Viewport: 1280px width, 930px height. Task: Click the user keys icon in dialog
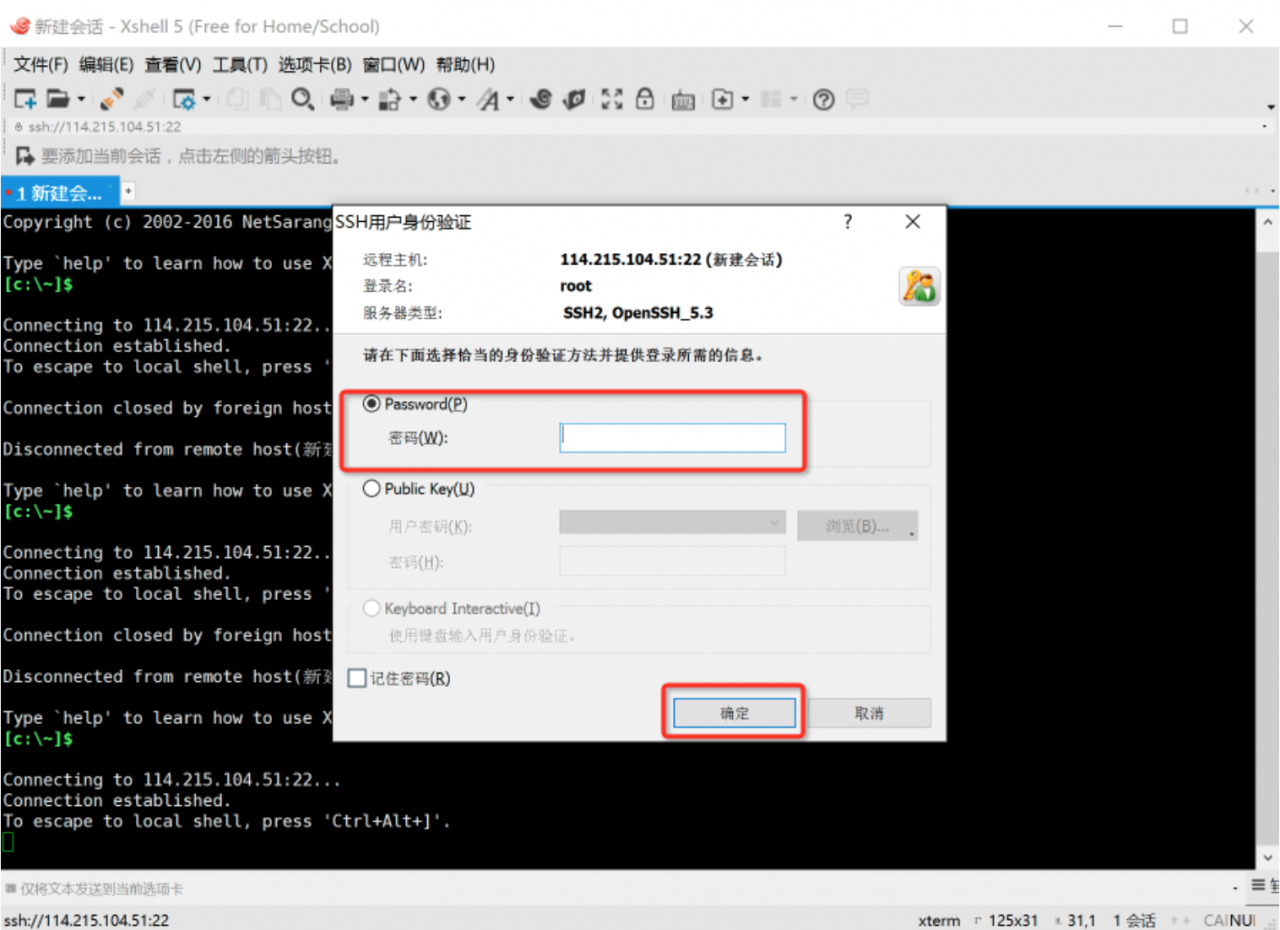(x=919, y=286)
